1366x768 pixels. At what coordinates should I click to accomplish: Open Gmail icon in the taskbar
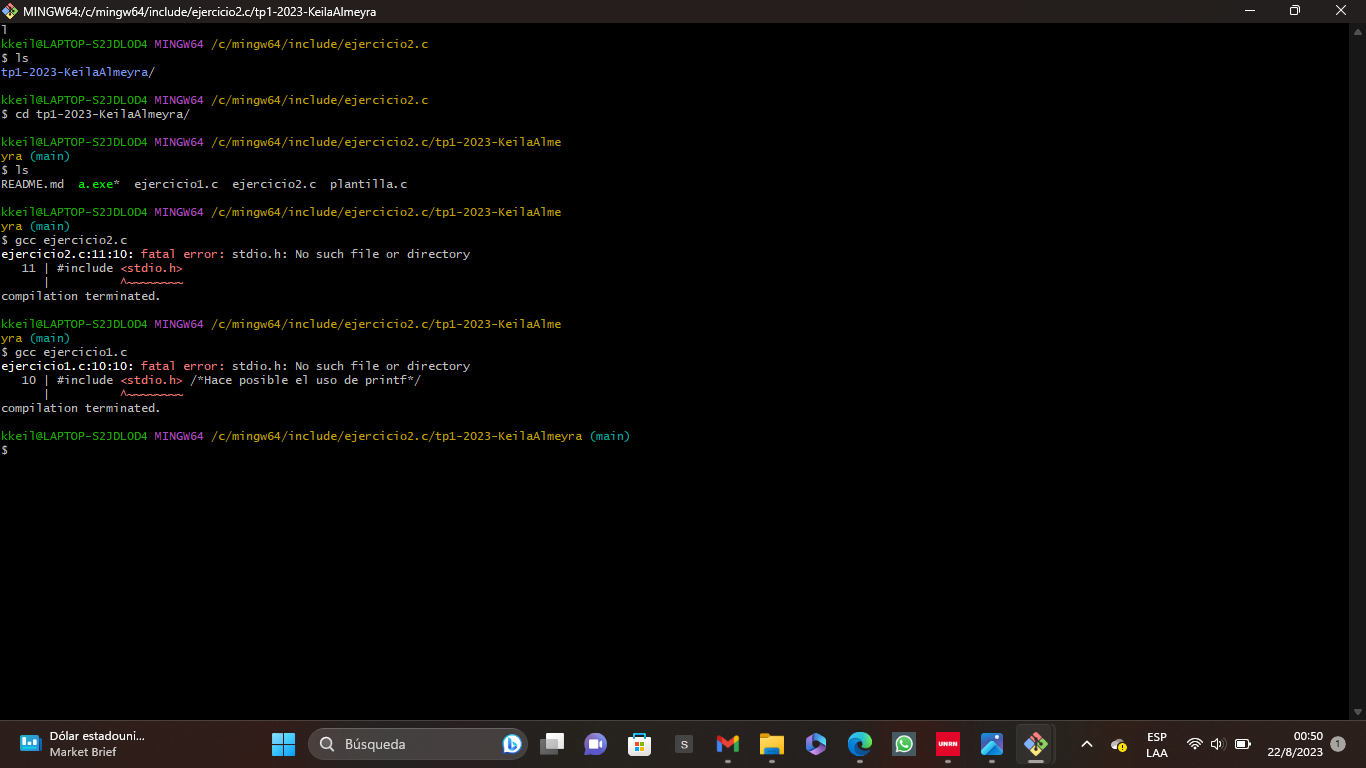tap(727, 744)
